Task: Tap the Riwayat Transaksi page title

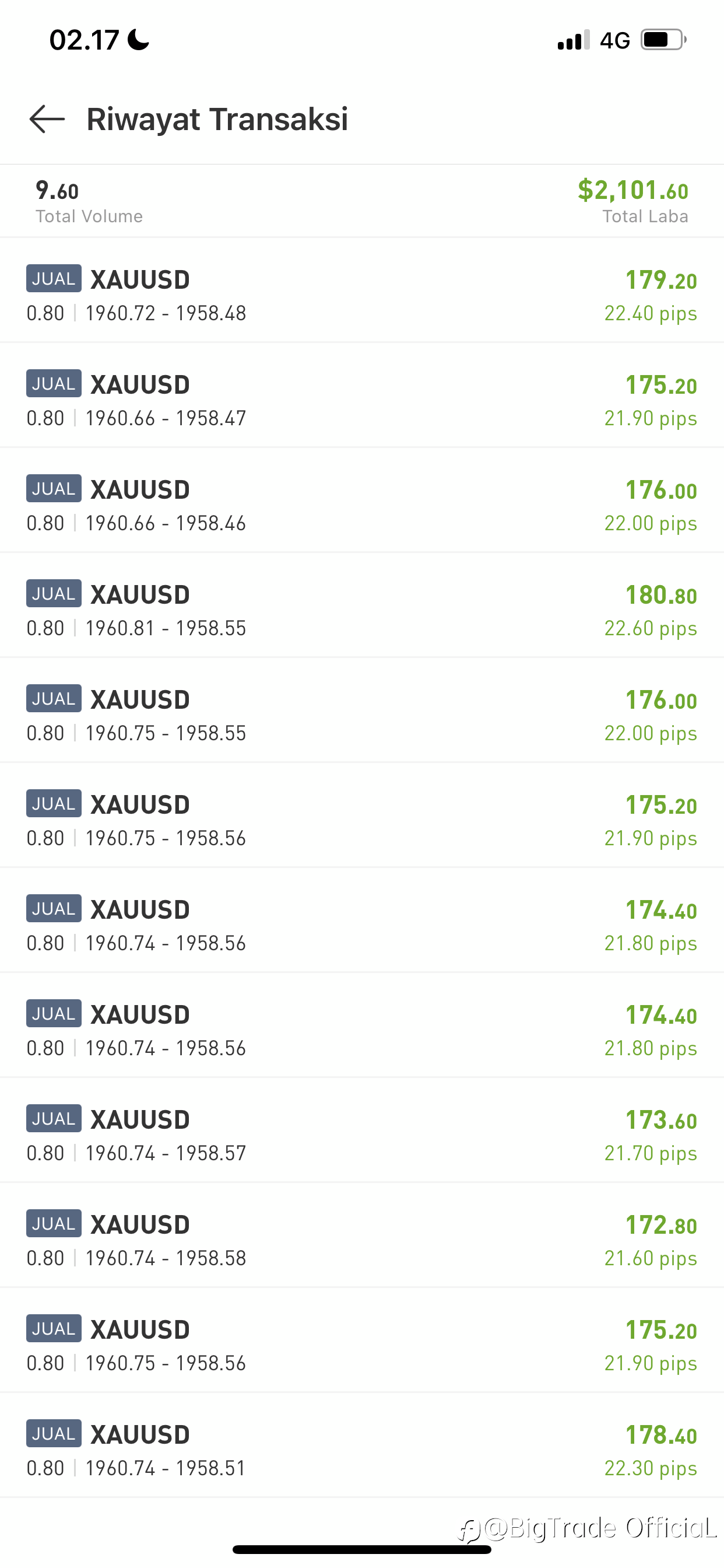Action: 217,118
